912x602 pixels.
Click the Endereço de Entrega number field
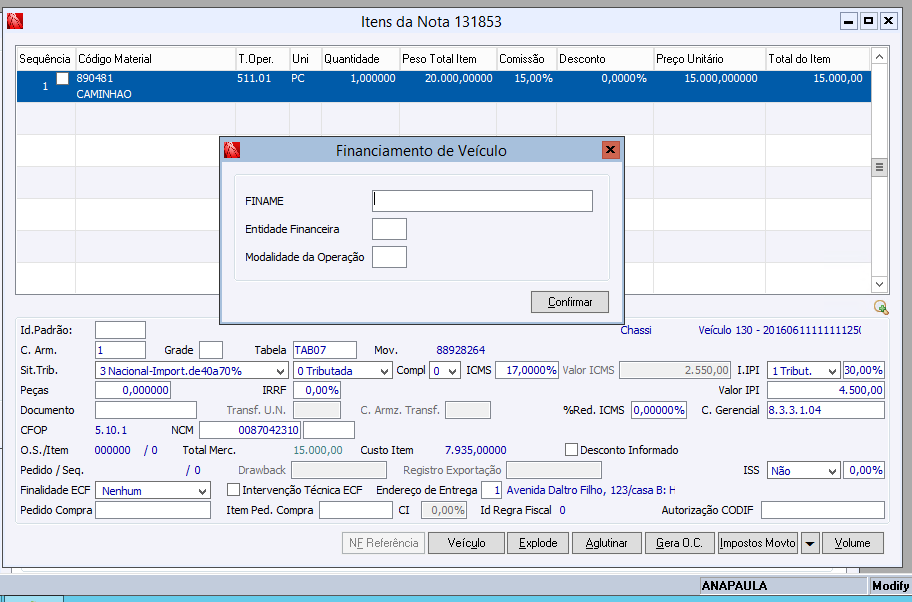pos(491,490)
